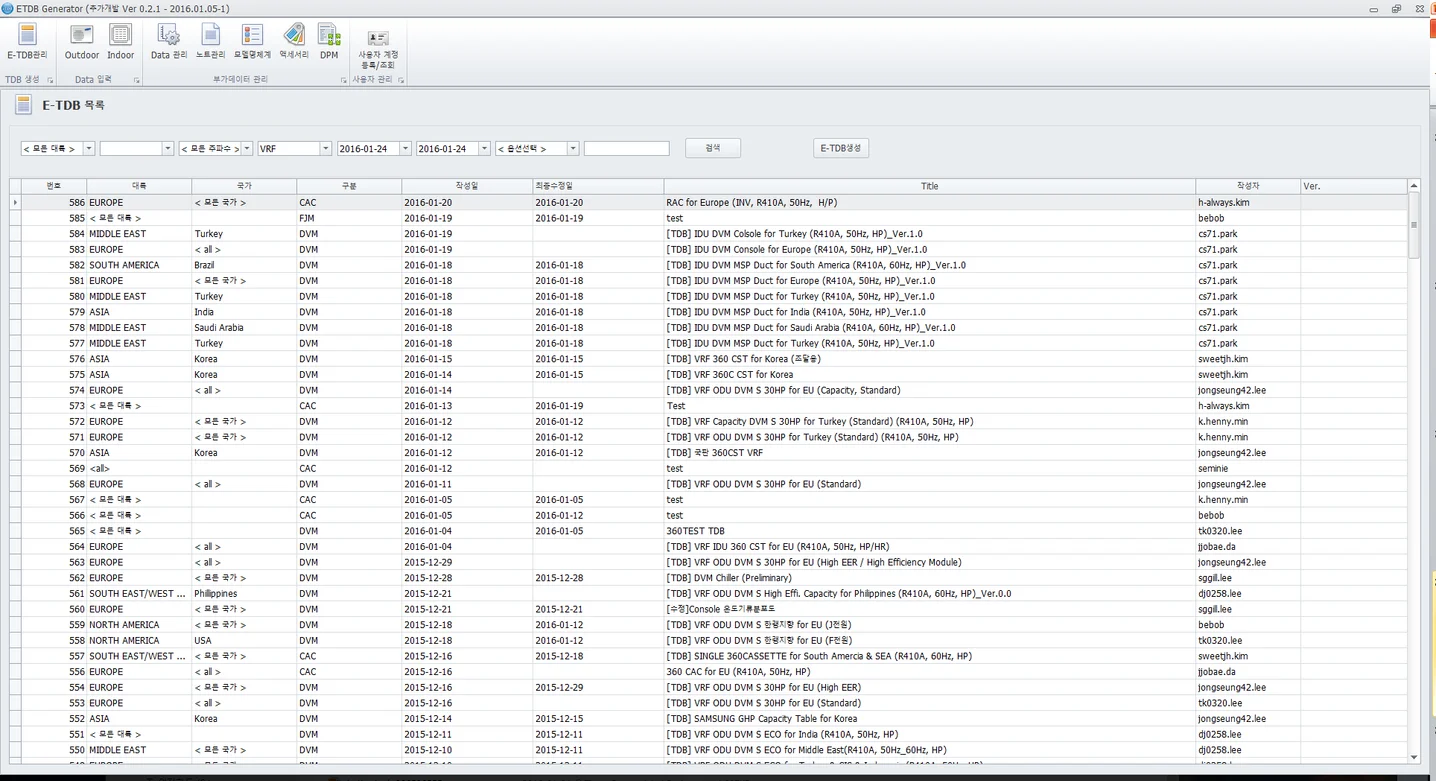Sort by the 번호 column header

(x=54, y=186)
